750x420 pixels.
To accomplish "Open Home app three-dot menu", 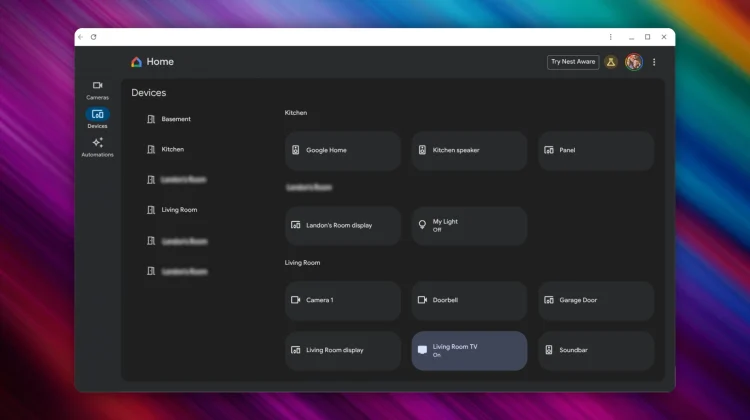I will pyautogui.click(x=655, y=62).
